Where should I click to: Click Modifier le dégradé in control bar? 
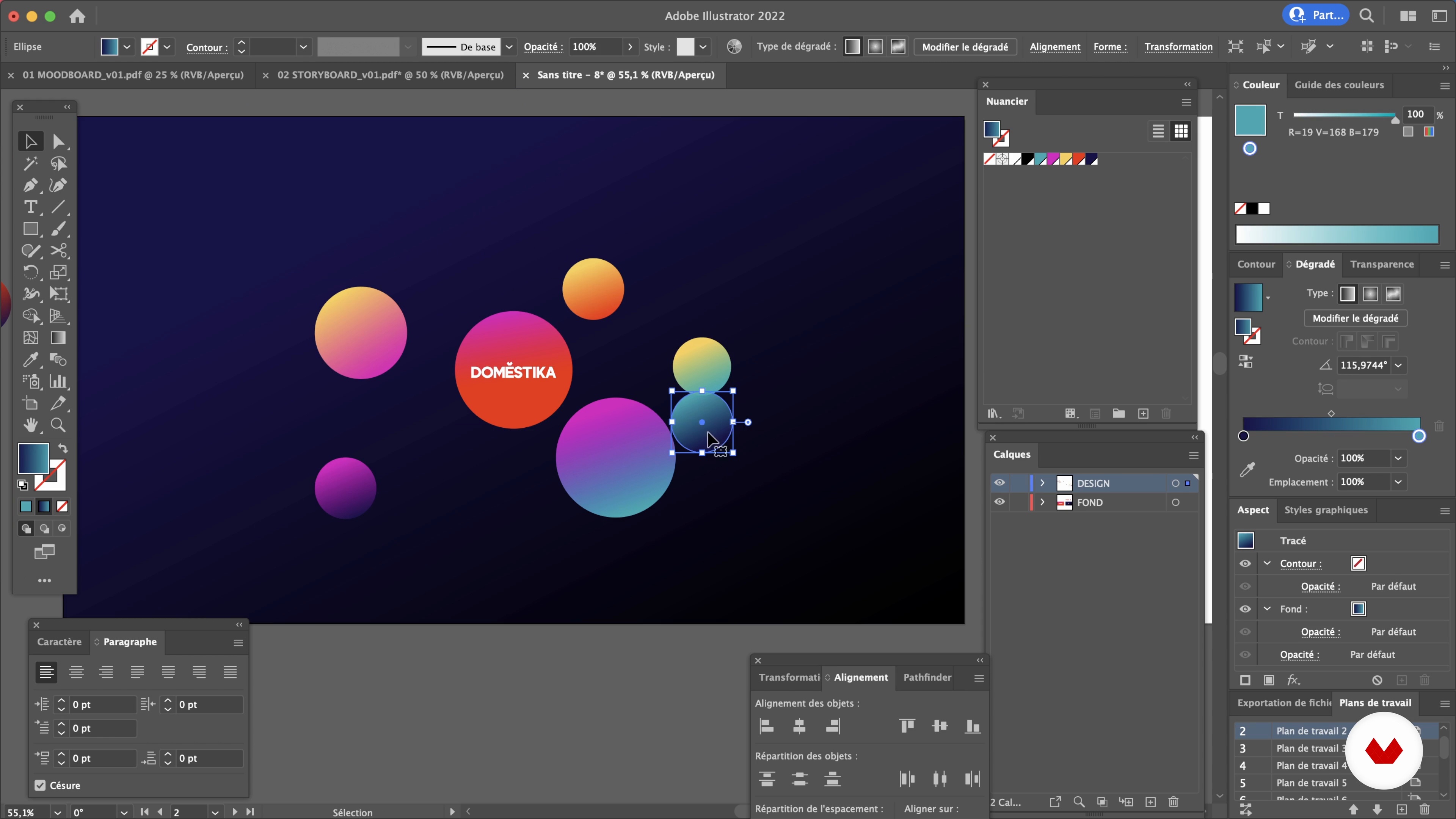tap(965, 47)
